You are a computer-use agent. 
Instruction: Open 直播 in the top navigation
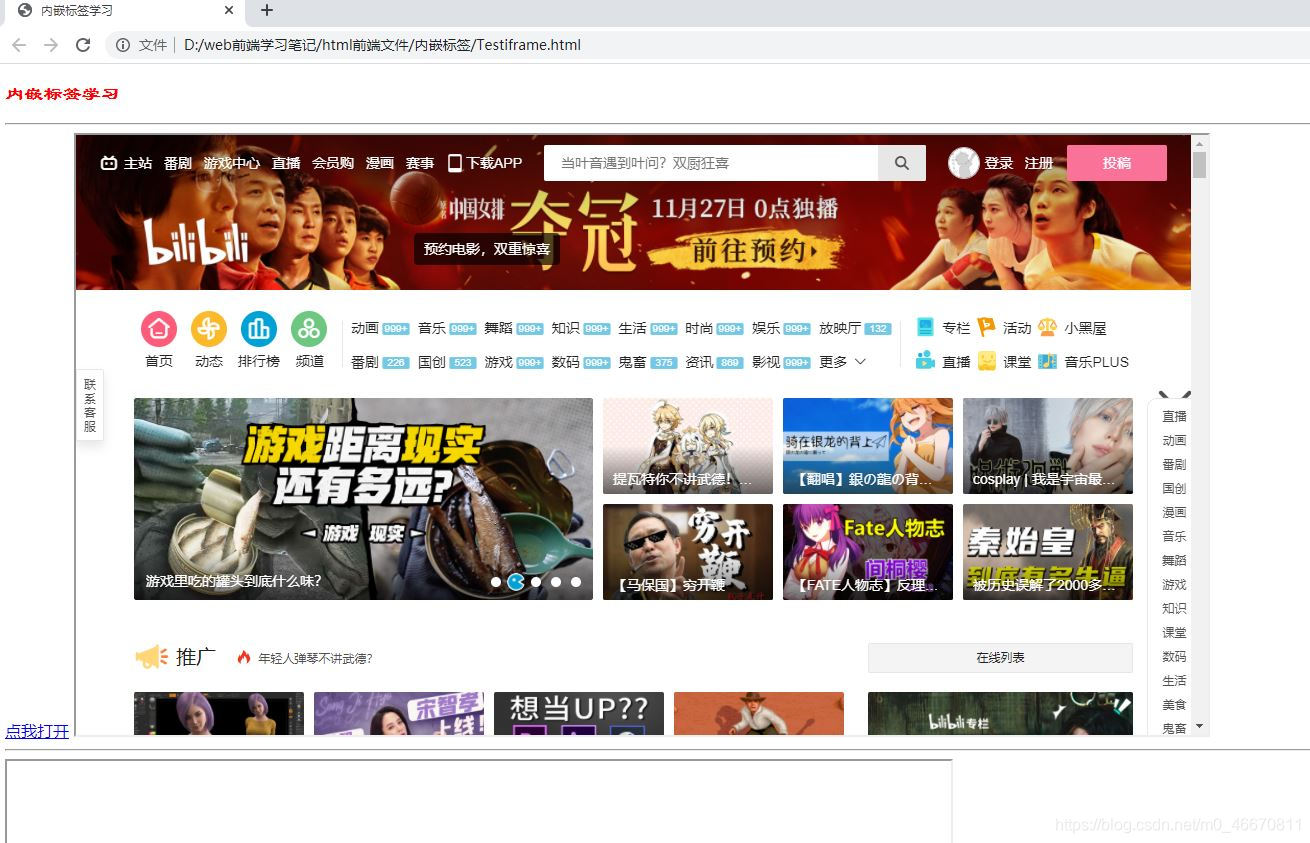point(286,163)
